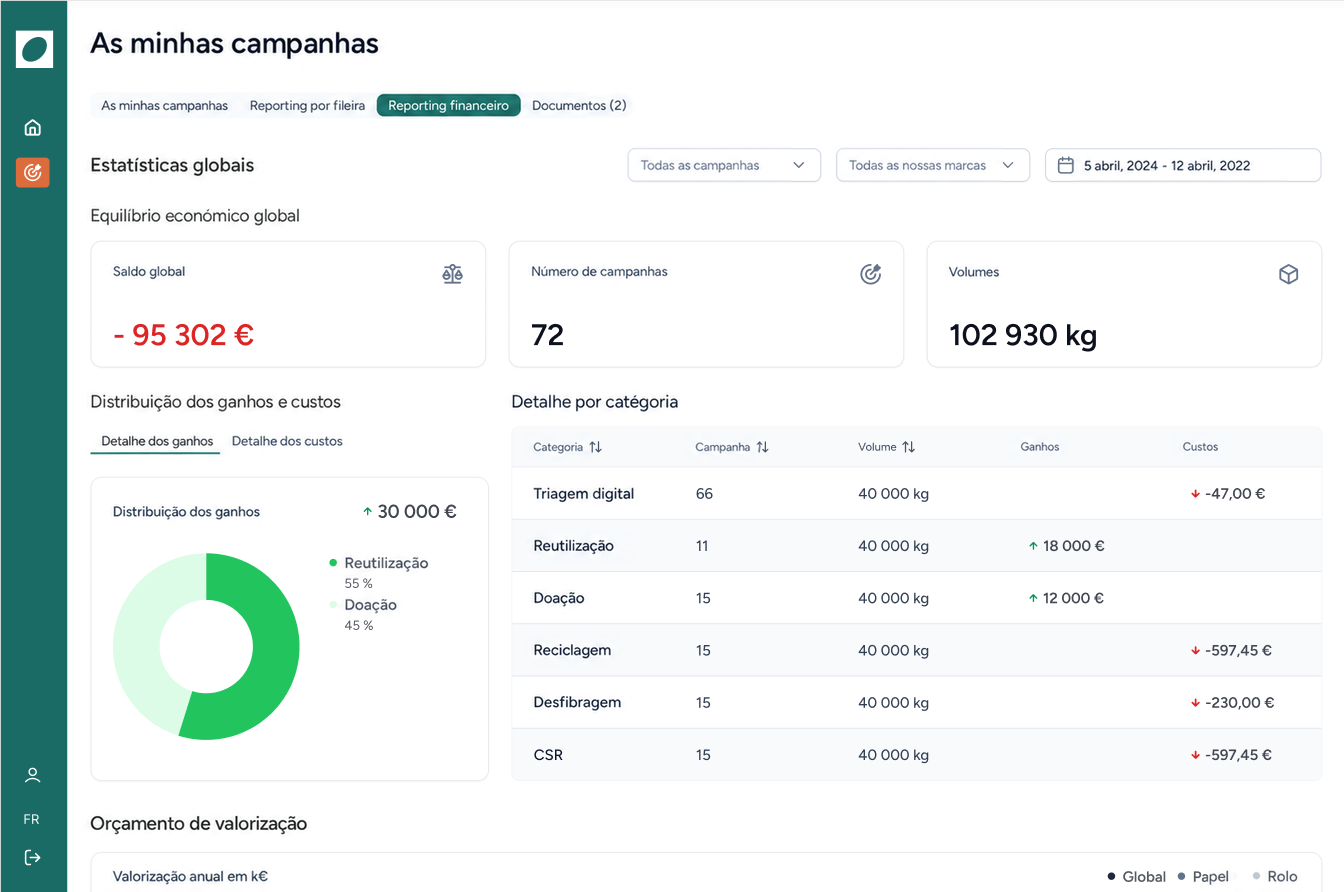
Task: Switch to Reporting por fileira tab
Action: (x=307, y=105)
